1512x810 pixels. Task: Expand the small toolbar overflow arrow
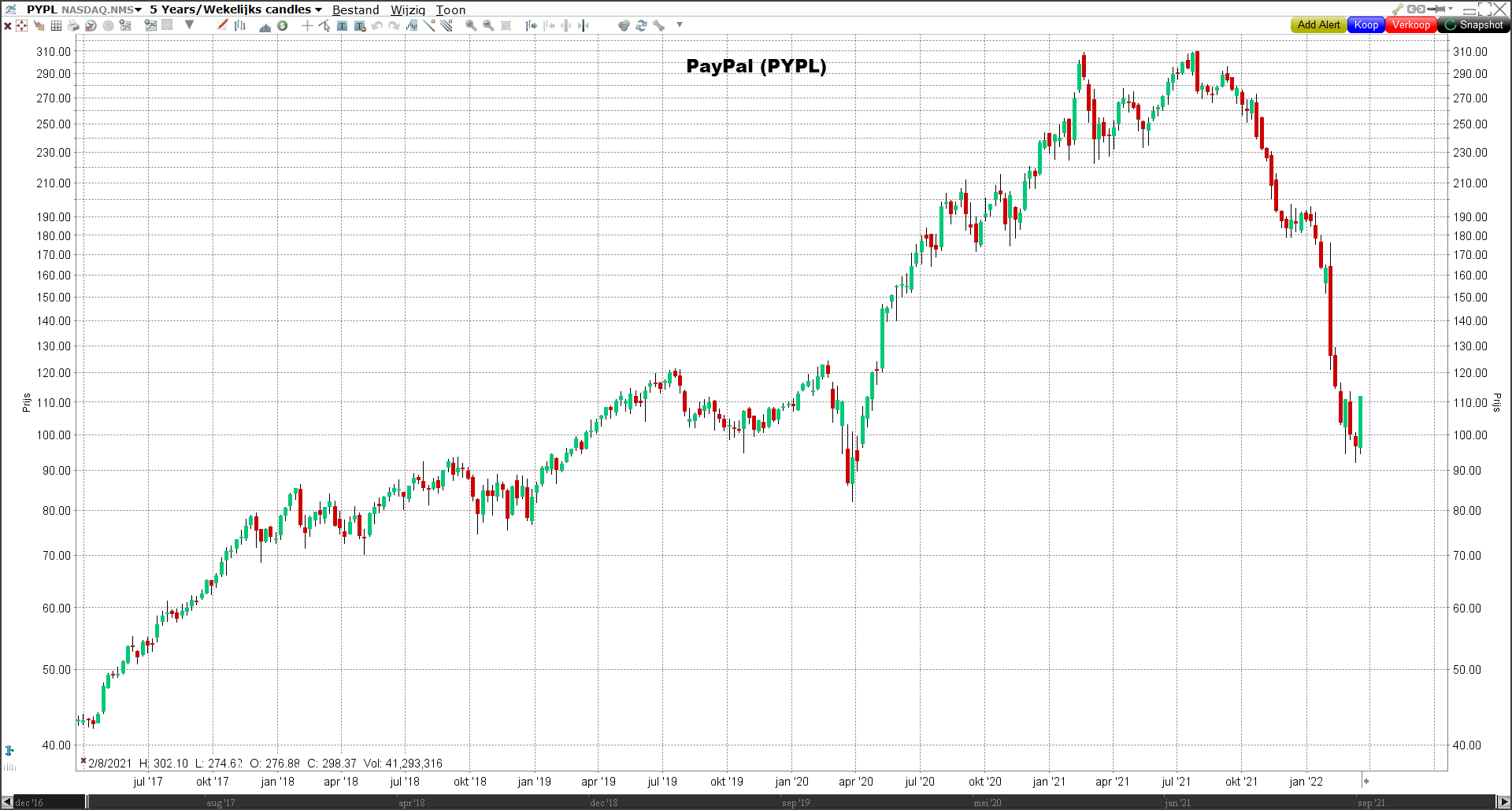[680, 24]
